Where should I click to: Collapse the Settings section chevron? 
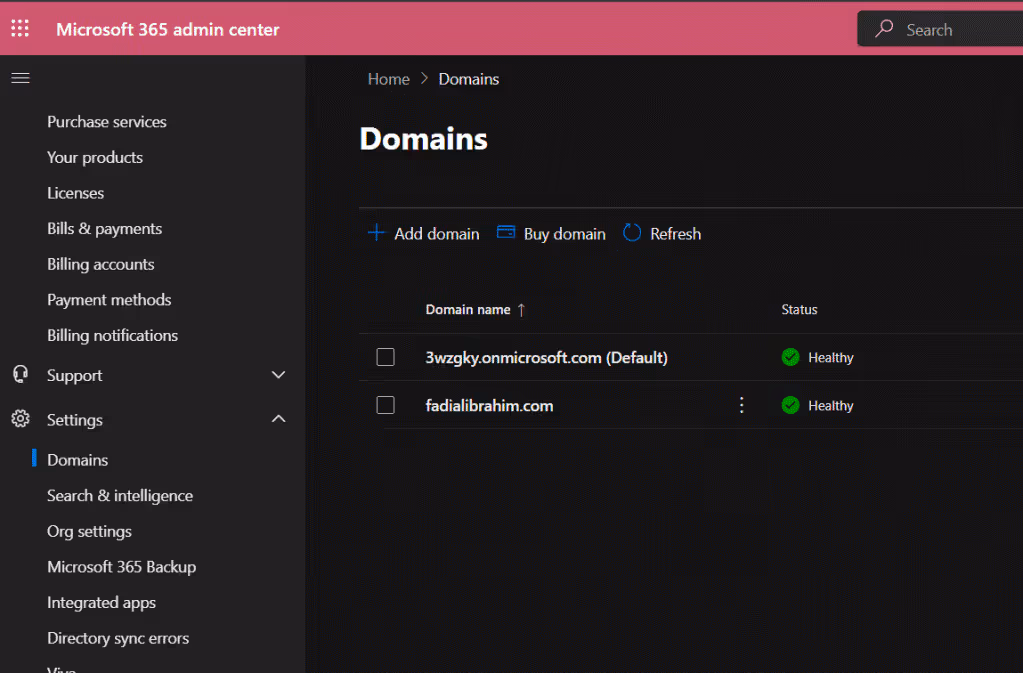point(279,419)
